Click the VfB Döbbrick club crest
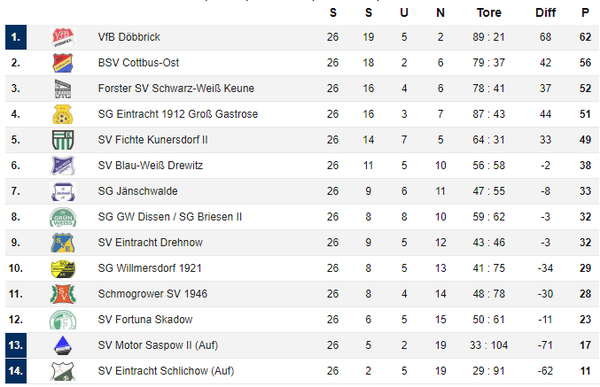The height and width of the screenshot is (387, 600). point(63,37)
